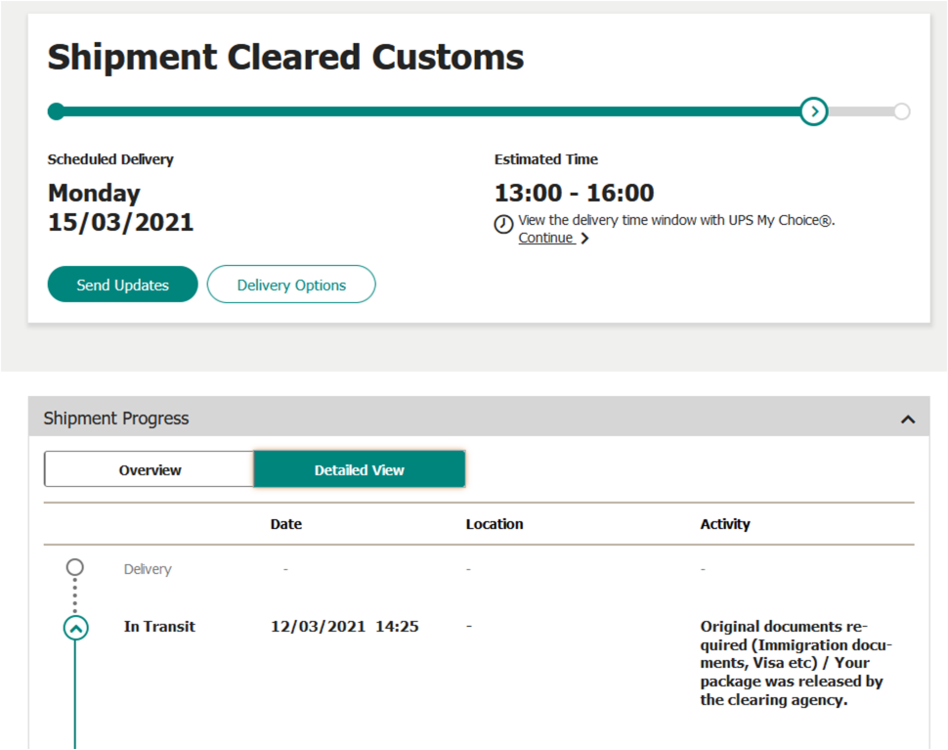Follow the Continue link
The height and width of the screenshot is (750, 948).
click(x=546, y=238)
